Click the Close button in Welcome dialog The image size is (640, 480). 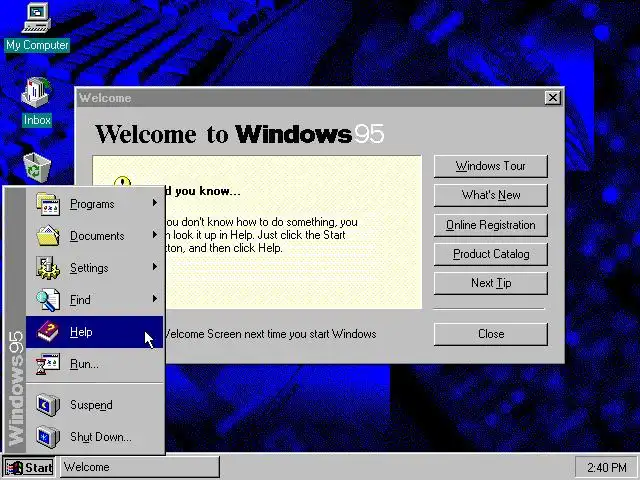[x=491, y=334]
